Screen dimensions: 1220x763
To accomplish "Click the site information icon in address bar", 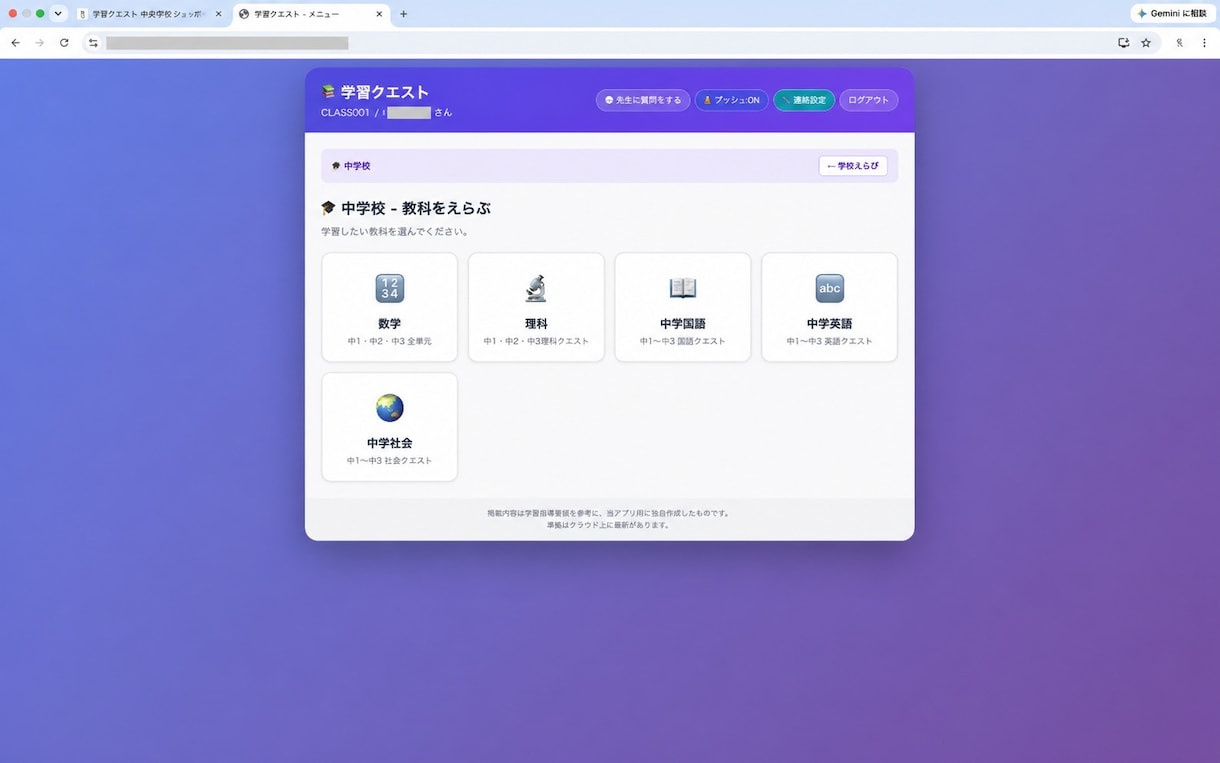I will [x=93, y=43].
